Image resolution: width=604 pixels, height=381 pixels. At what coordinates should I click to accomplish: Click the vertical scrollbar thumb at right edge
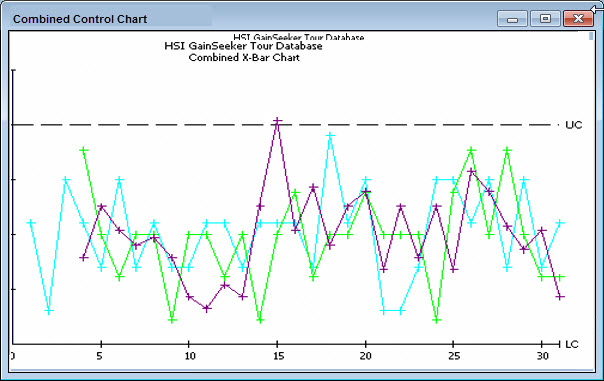tap(592, 36)
